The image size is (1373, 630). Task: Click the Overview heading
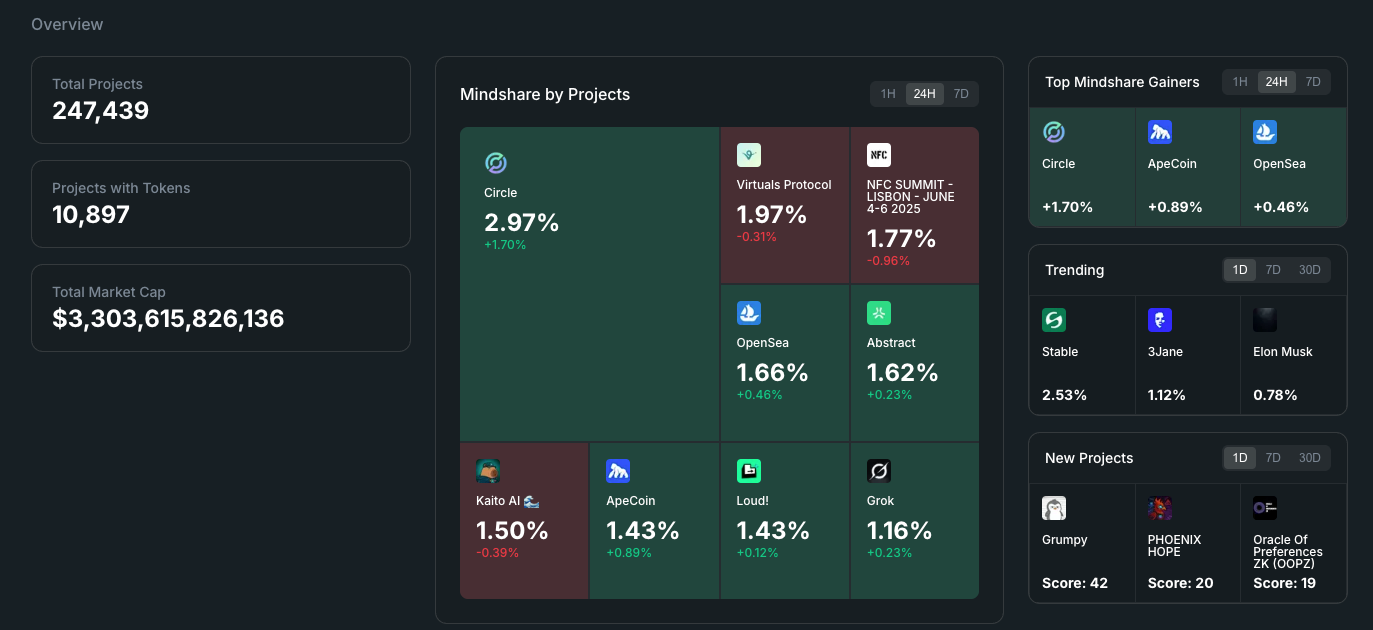67,24
